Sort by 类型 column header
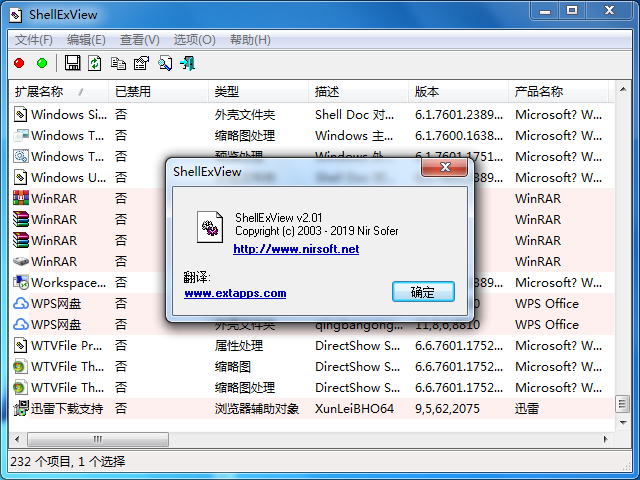The width and height of the screenshot is (640, 480). 258,92
